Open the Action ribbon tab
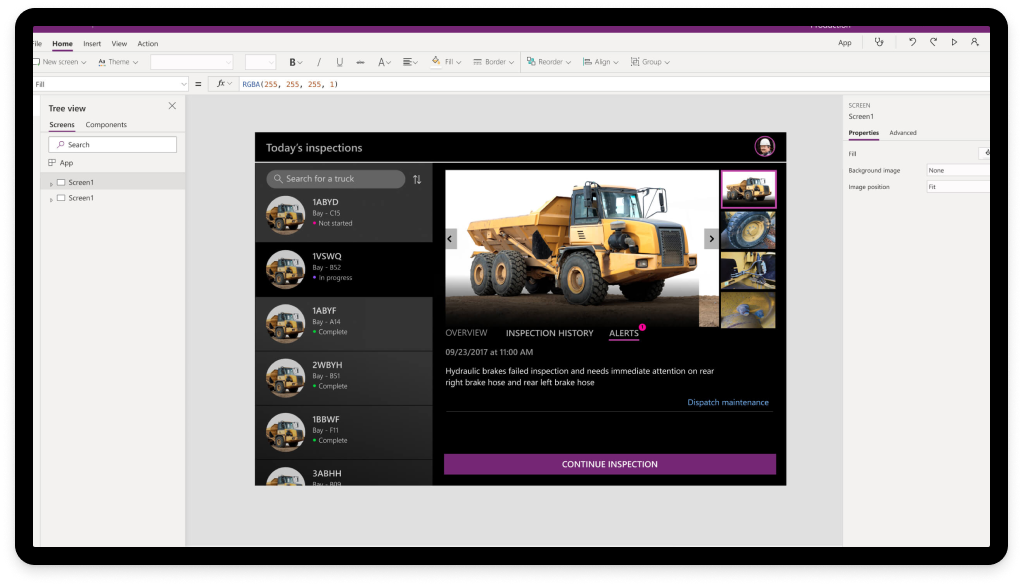Screen dimensions: 1023x586 147,44
